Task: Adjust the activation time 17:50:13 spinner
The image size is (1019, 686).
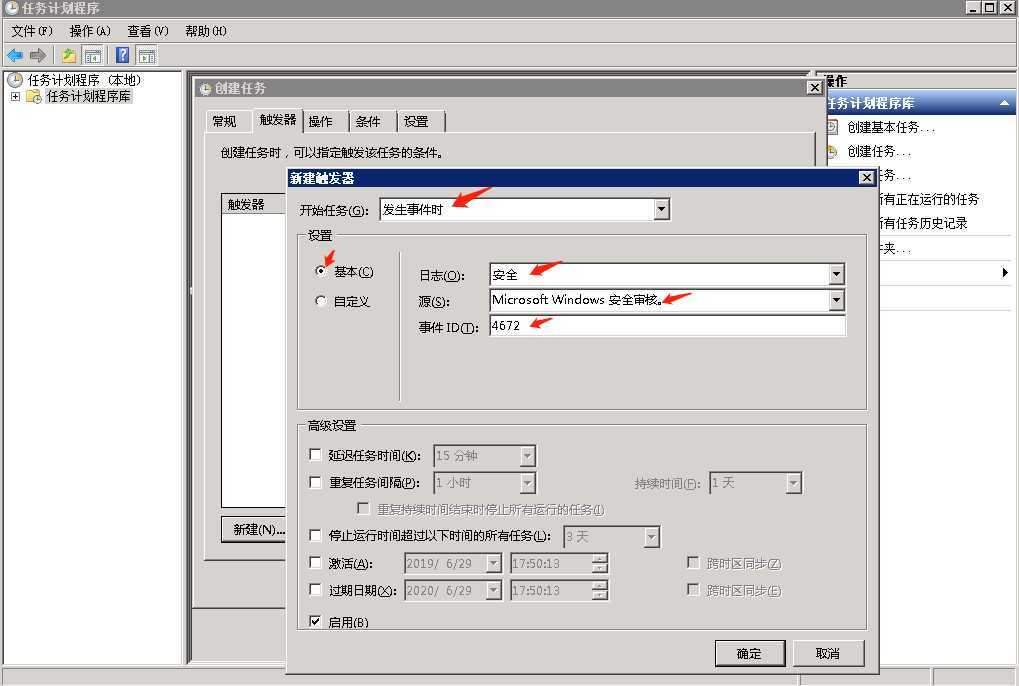Action: click(x=600, y=563)
